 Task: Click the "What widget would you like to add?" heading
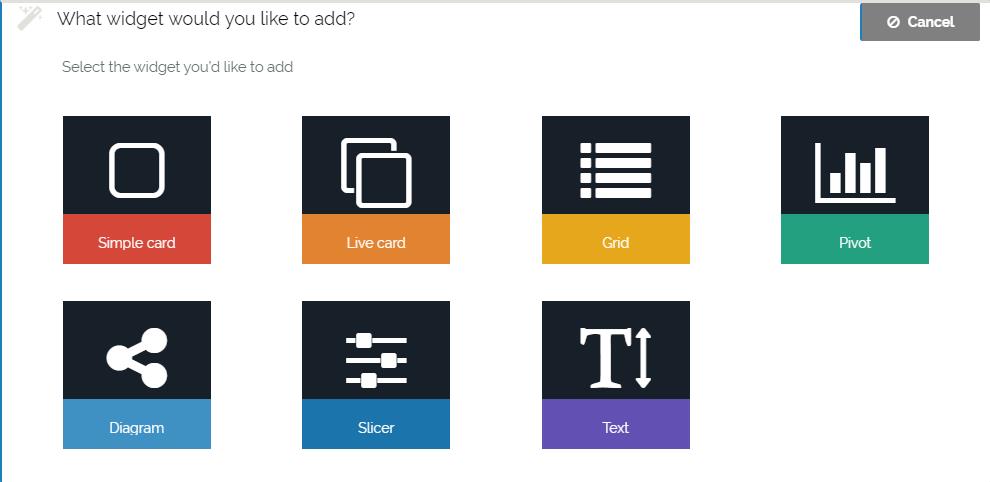tap(206, 19)
